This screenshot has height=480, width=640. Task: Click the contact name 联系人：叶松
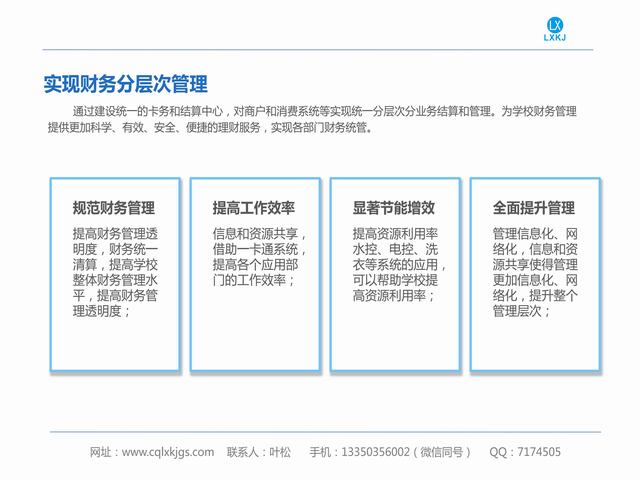pos(259,452)
